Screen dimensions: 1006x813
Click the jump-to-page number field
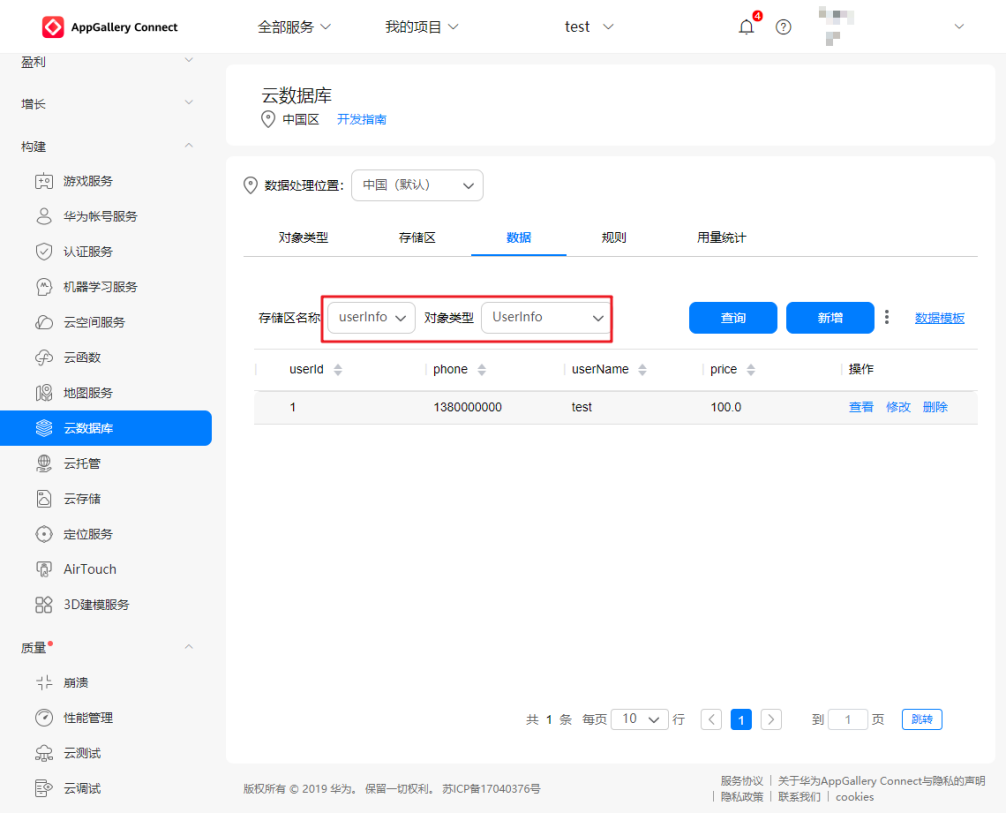click(x=848, y=719)
